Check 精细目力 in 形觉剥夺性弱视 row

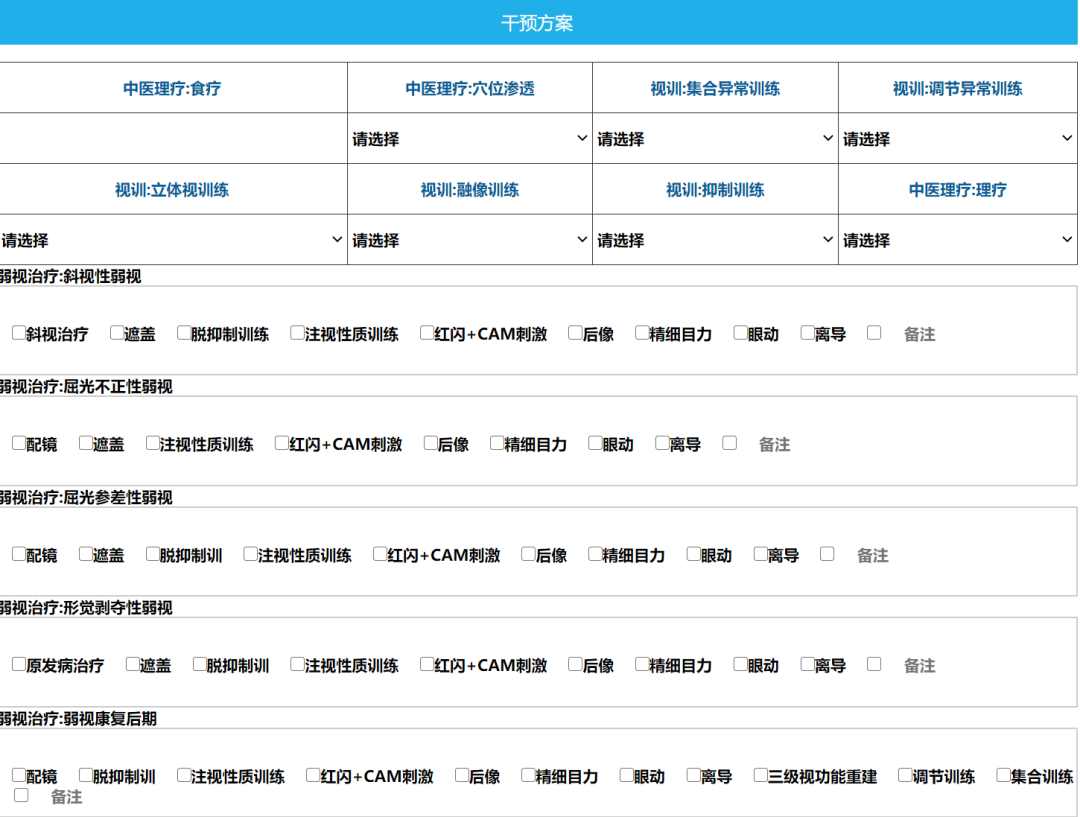(642, 664)
